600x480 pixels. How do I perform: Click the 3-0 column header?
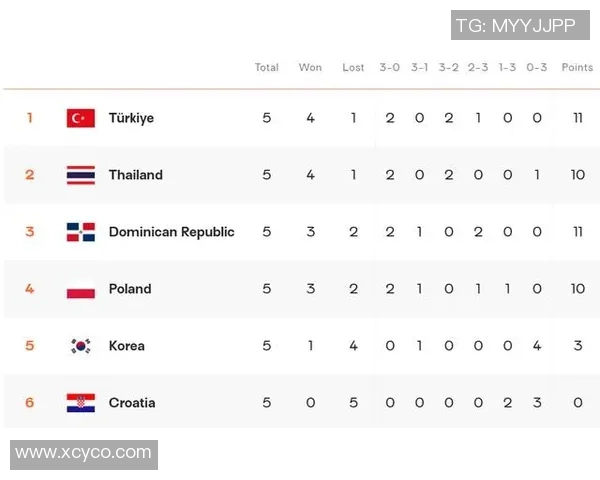389,68
